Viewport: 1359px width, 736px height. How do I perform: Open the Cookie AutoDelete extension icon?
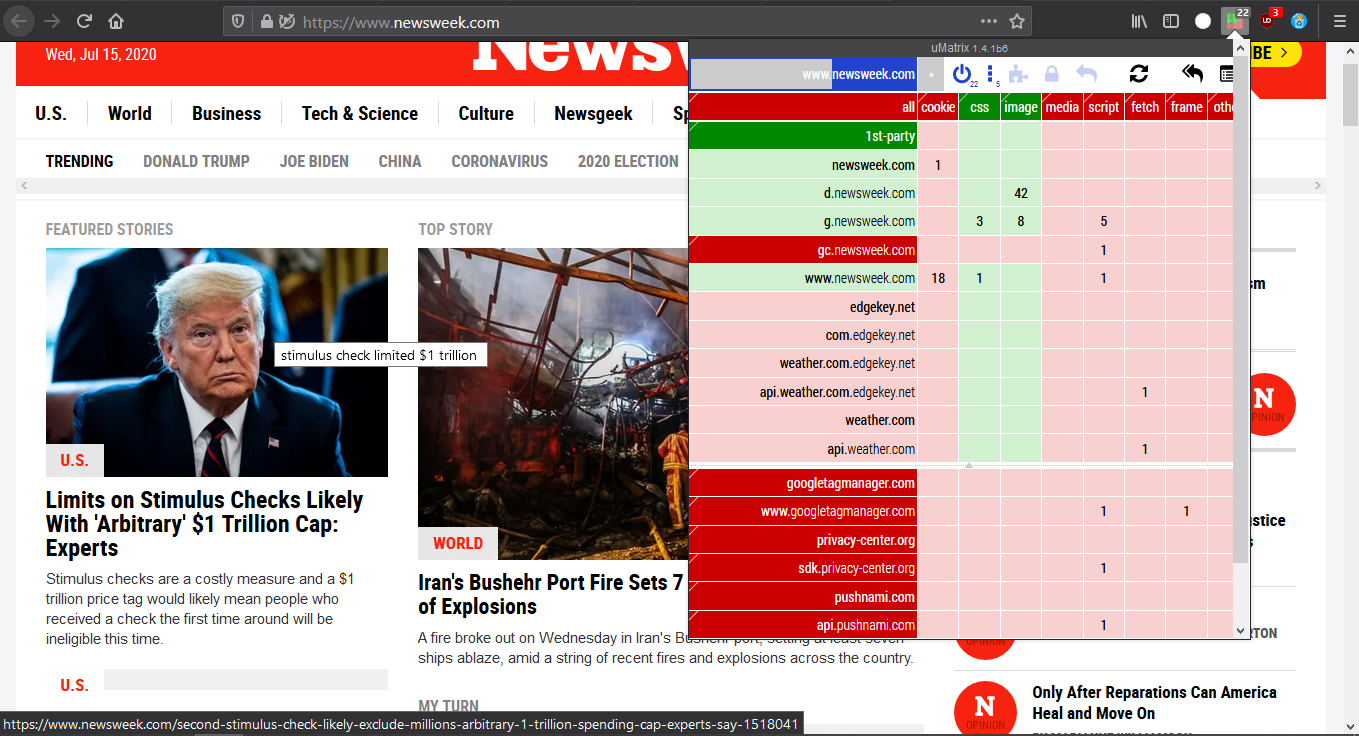(1299, 21)
